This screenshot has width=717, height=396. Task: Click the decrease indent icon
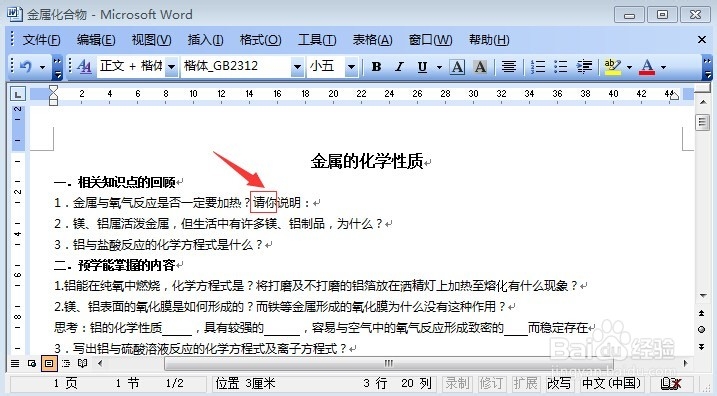(x=584, y=67)
